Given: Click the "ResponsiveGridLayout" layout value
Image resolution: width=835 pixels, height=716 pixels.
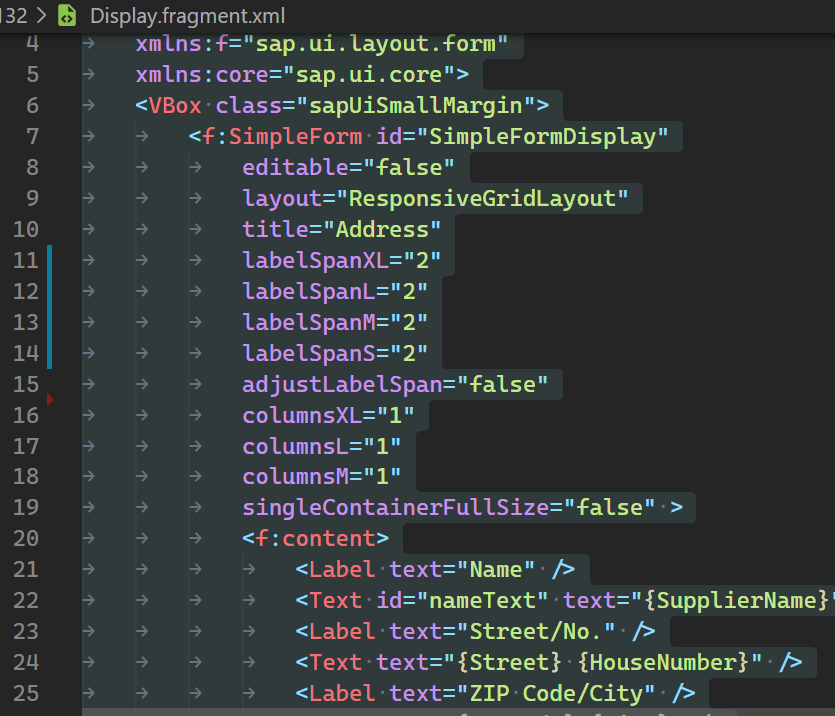Looking at the screenshot, I should (x=482, y=199).
